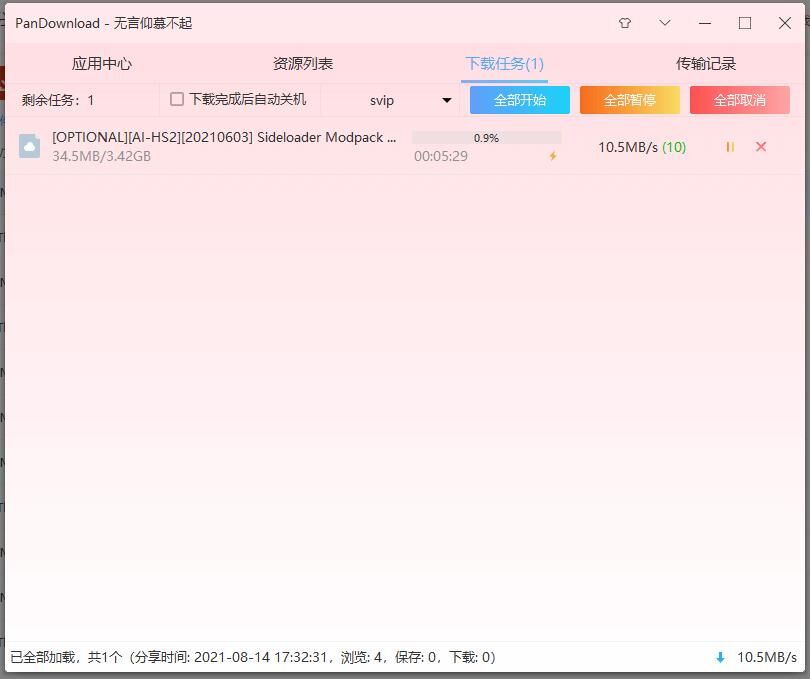This screenshot has height=679, width=810.
Task: Cancel the Sideloader Modpack download with red X
Action: pyautogui.click(x=761, y=147)
